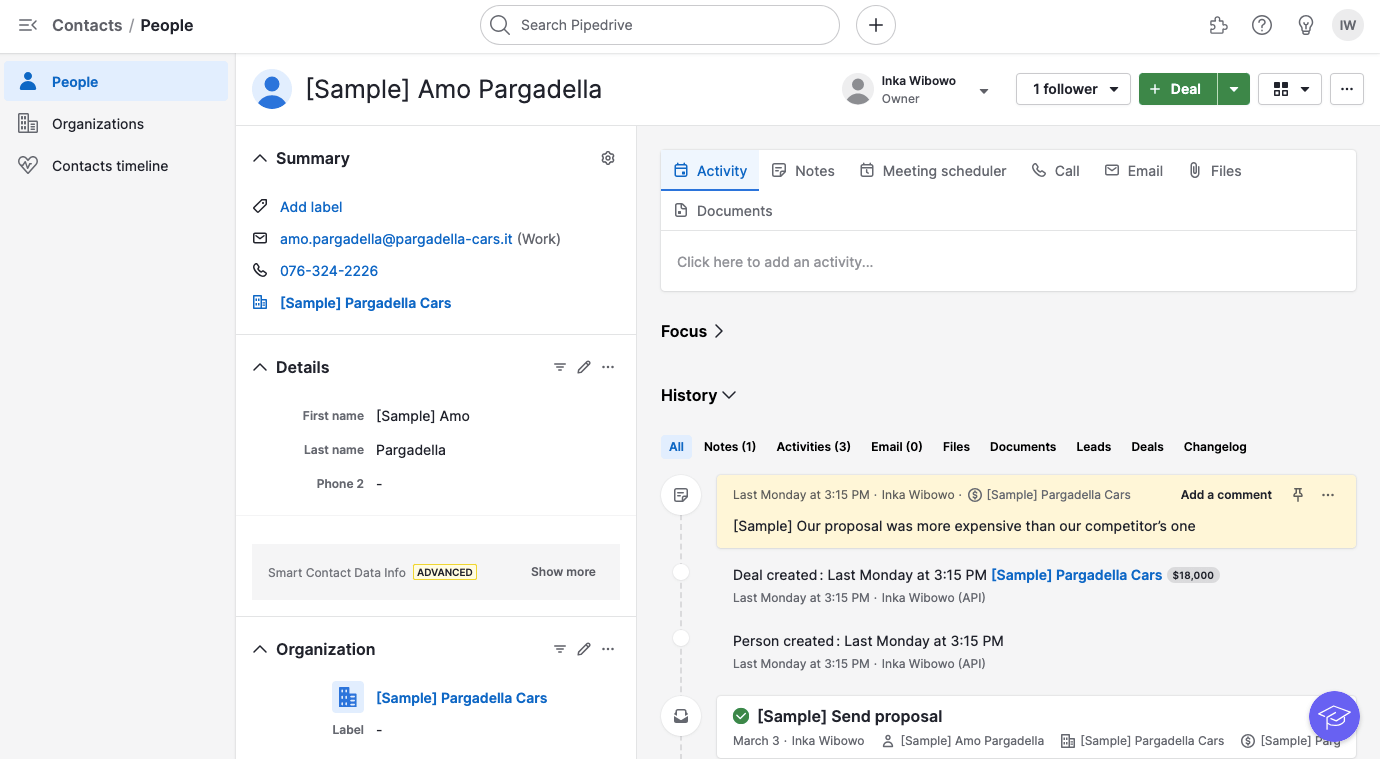
Task: Edit Details with pencil icon
Action: coord(584,367)
